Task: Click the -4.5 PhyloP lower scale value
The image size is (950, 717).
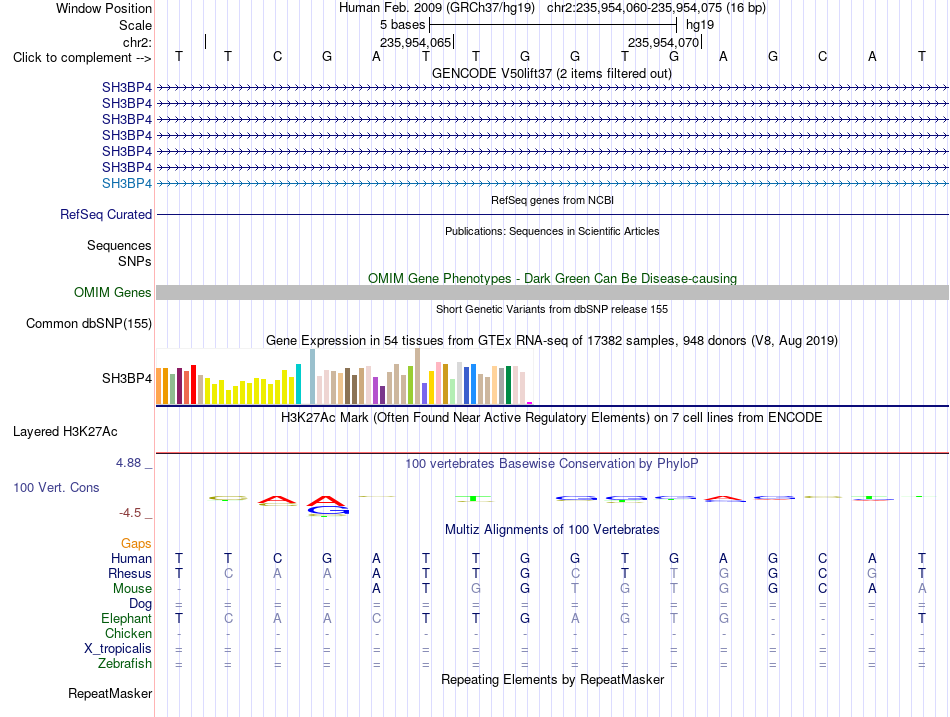Action: tap(130, 513)
